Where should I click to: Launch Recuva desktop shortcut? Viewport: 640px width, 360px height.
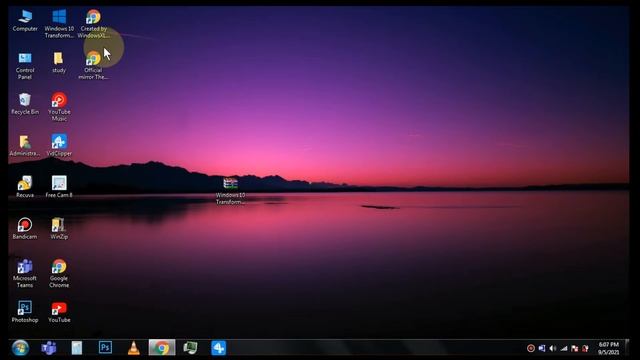(x=25, y=187)
